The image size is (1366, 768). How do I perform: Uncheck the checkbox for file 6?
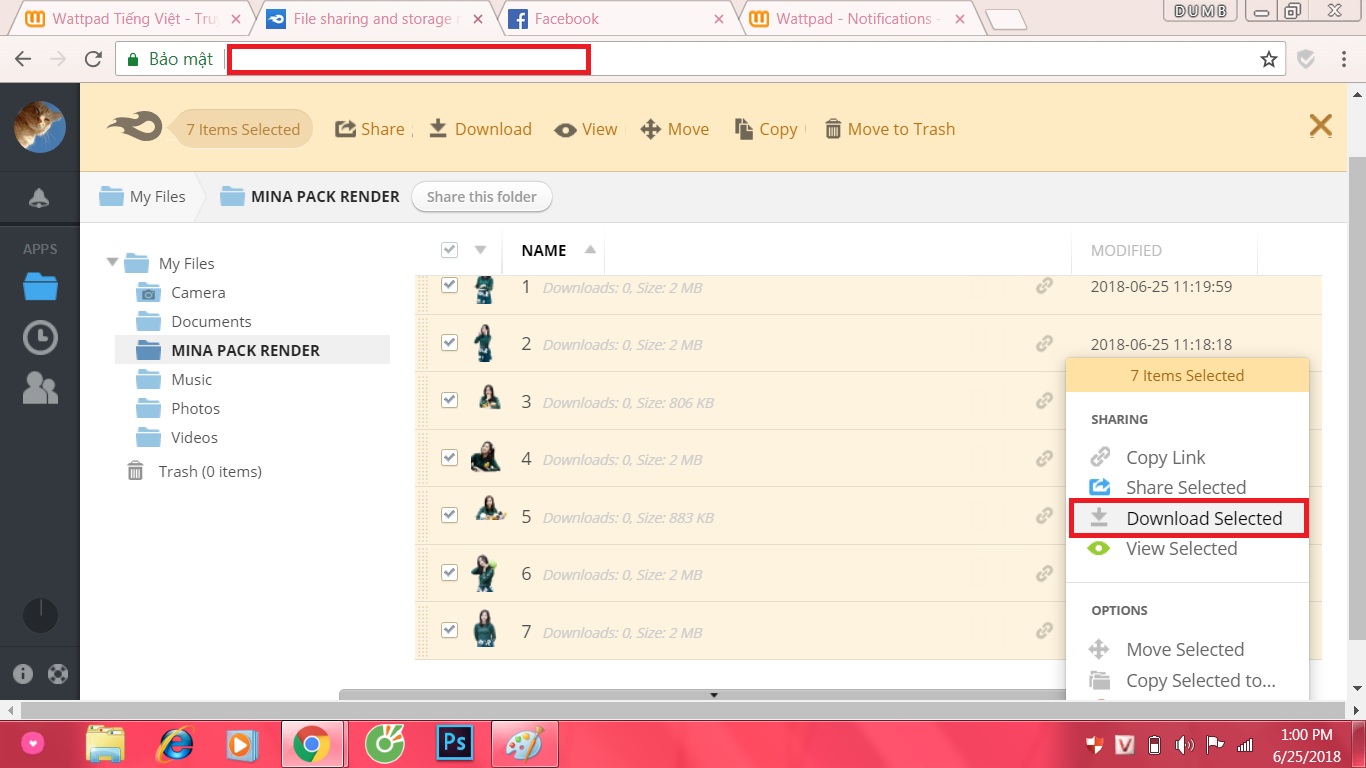[449, 572]
